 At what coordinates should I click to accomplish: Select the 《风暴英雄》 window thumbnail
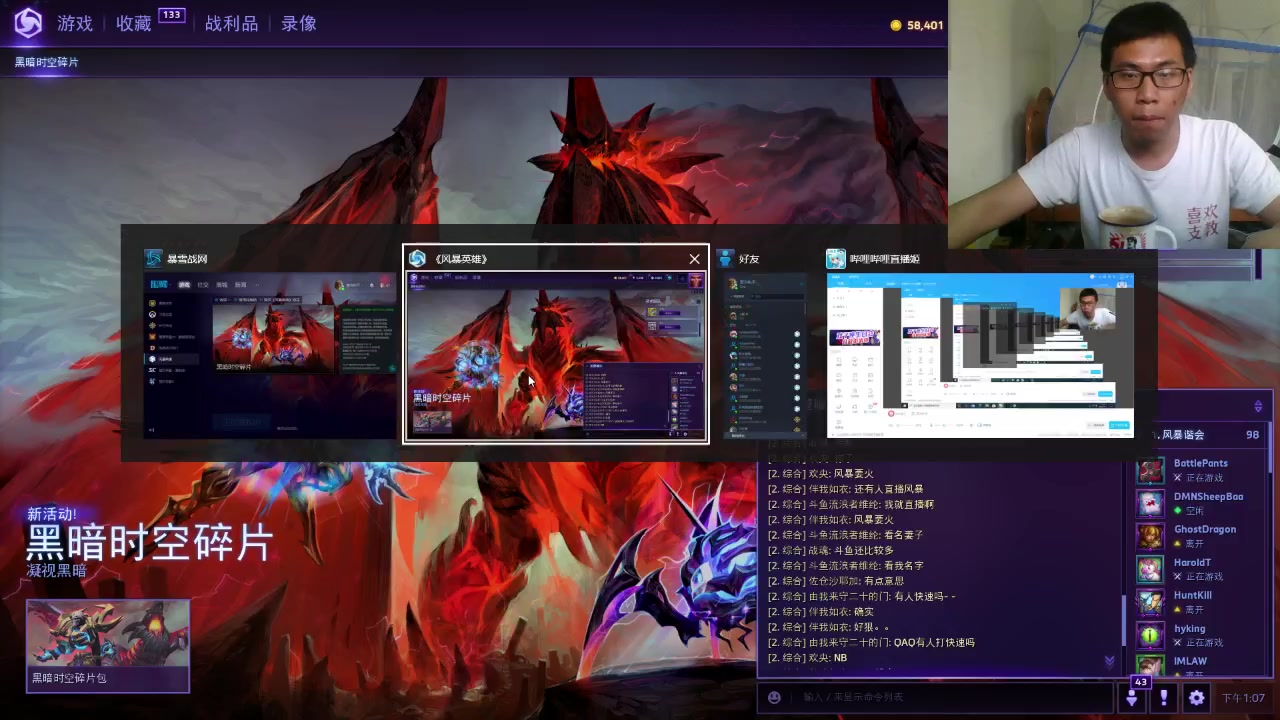coord(556,355)
